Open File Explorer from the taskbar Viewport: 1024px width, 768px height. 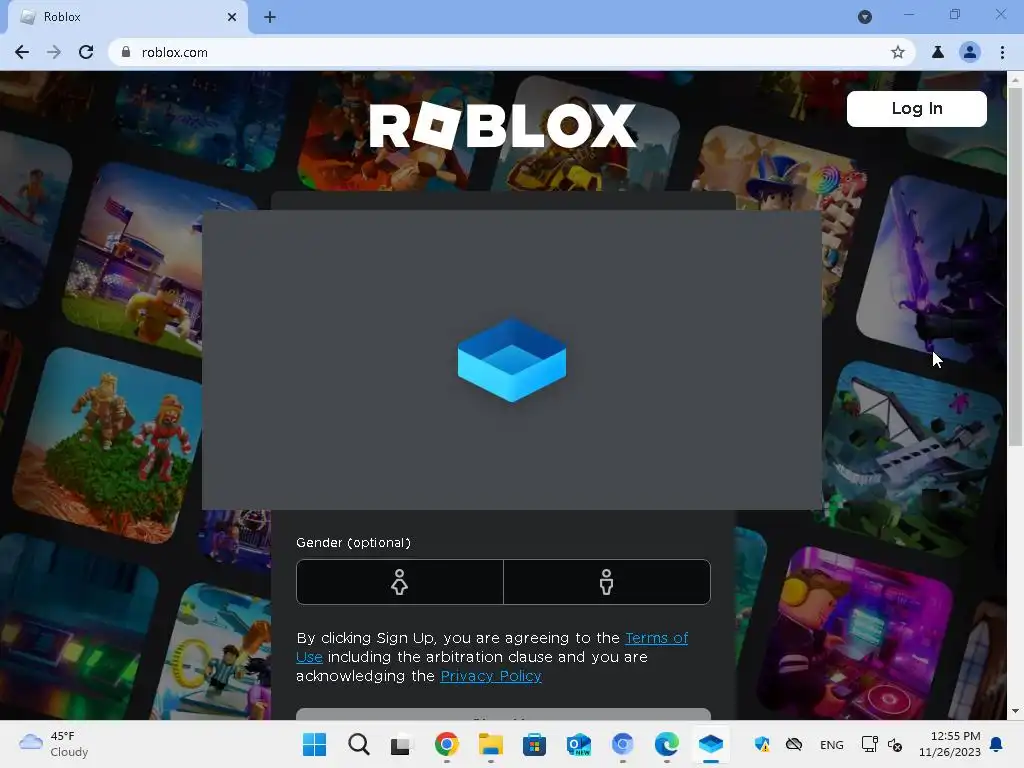coord(490,744)
